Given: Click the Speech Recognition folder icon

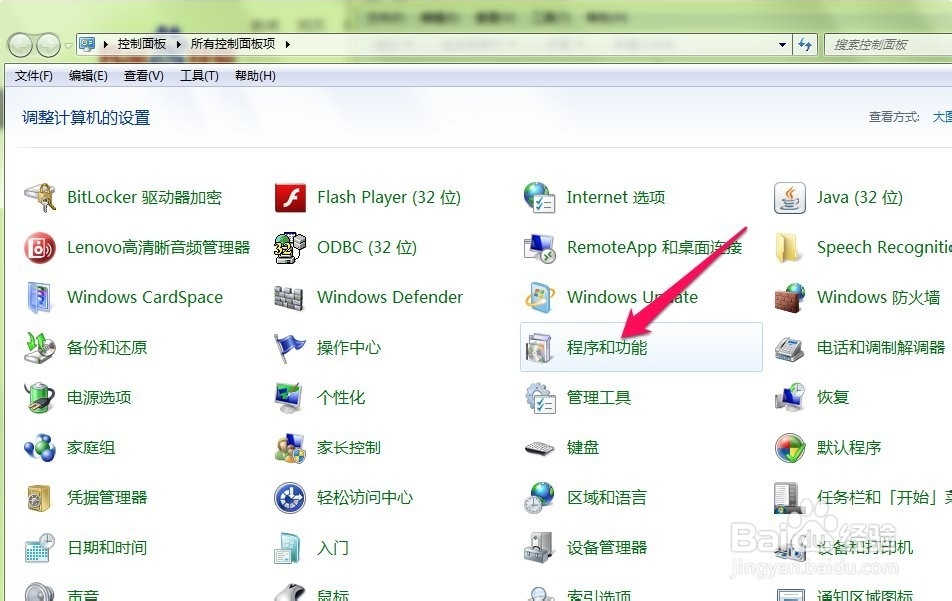Looking at the screenshot, I should coord(789,248).
